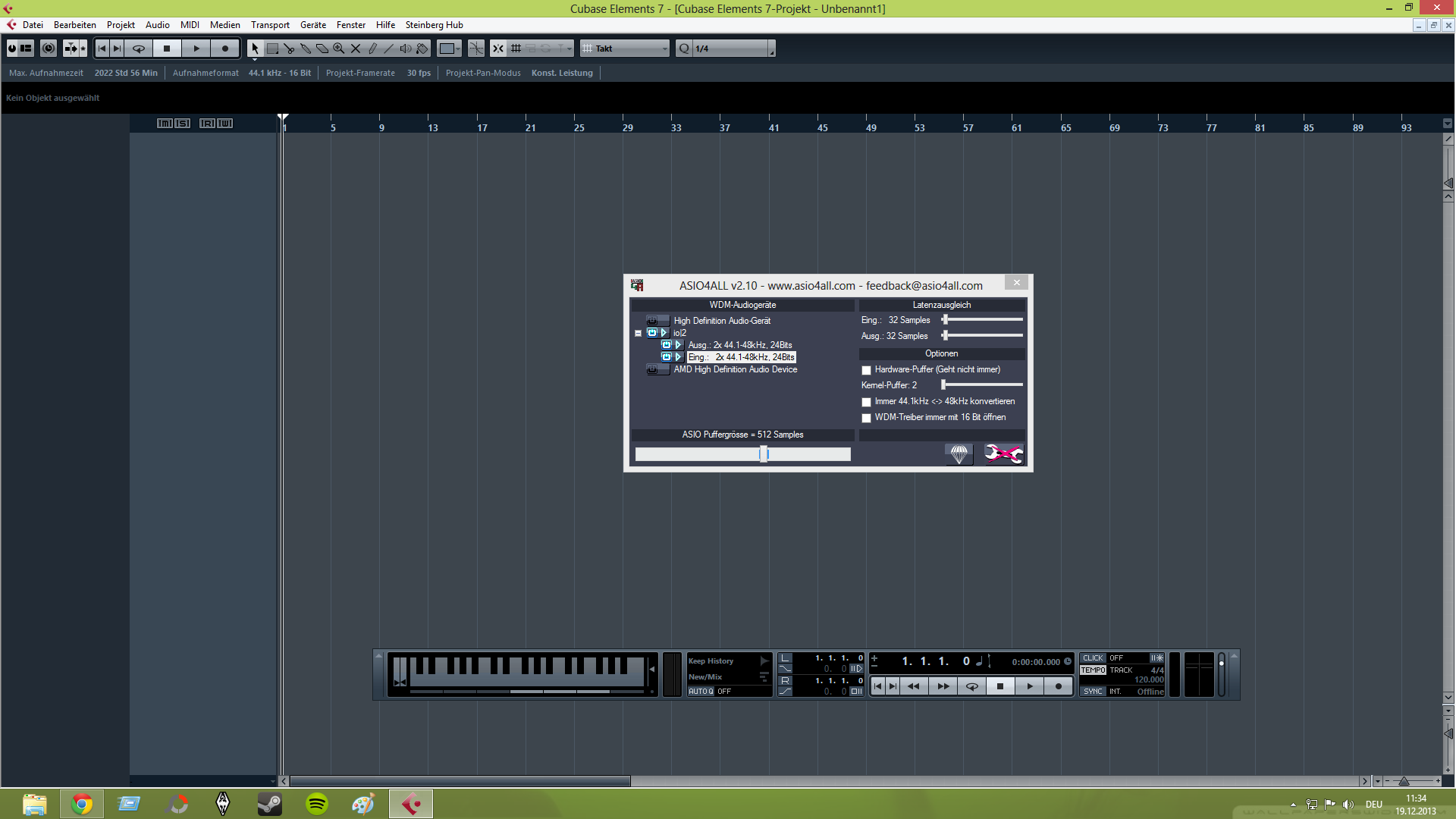Open the Transport menu

point(270,25)
